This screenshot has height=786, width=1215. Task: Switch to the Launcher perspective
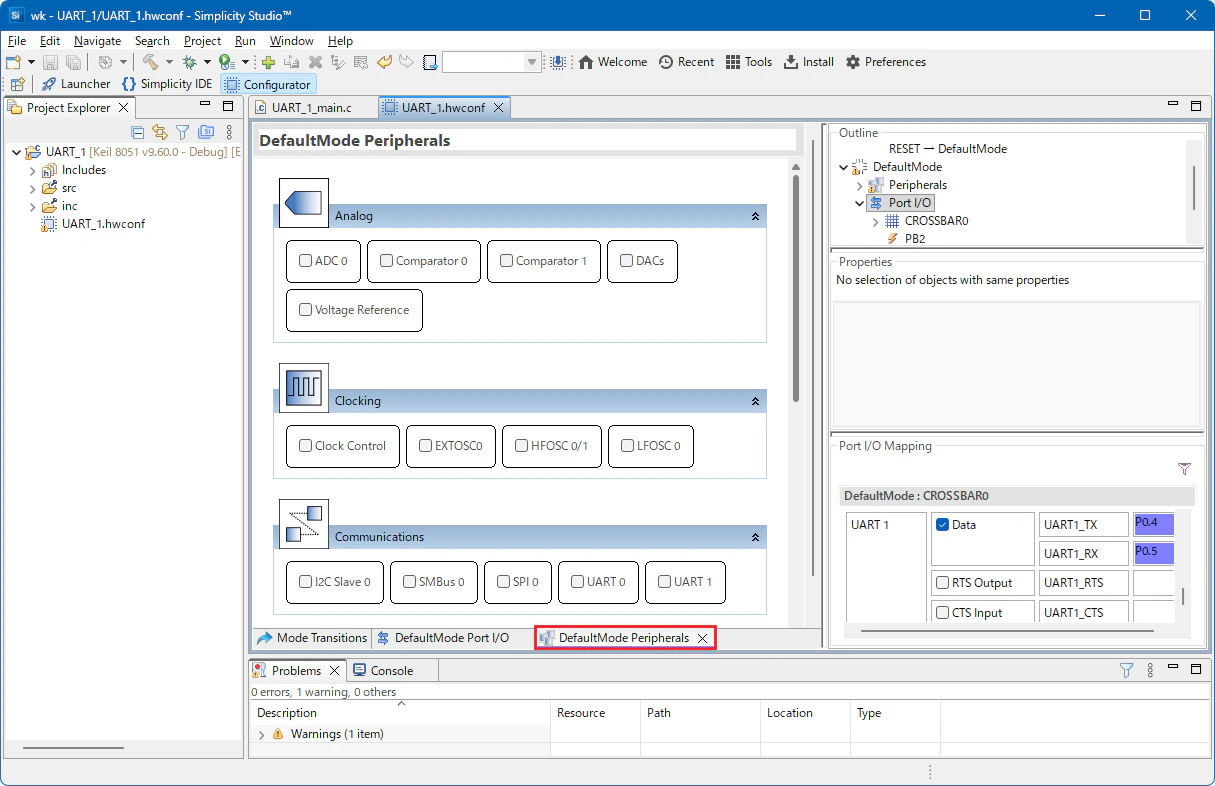pos(76,84)
